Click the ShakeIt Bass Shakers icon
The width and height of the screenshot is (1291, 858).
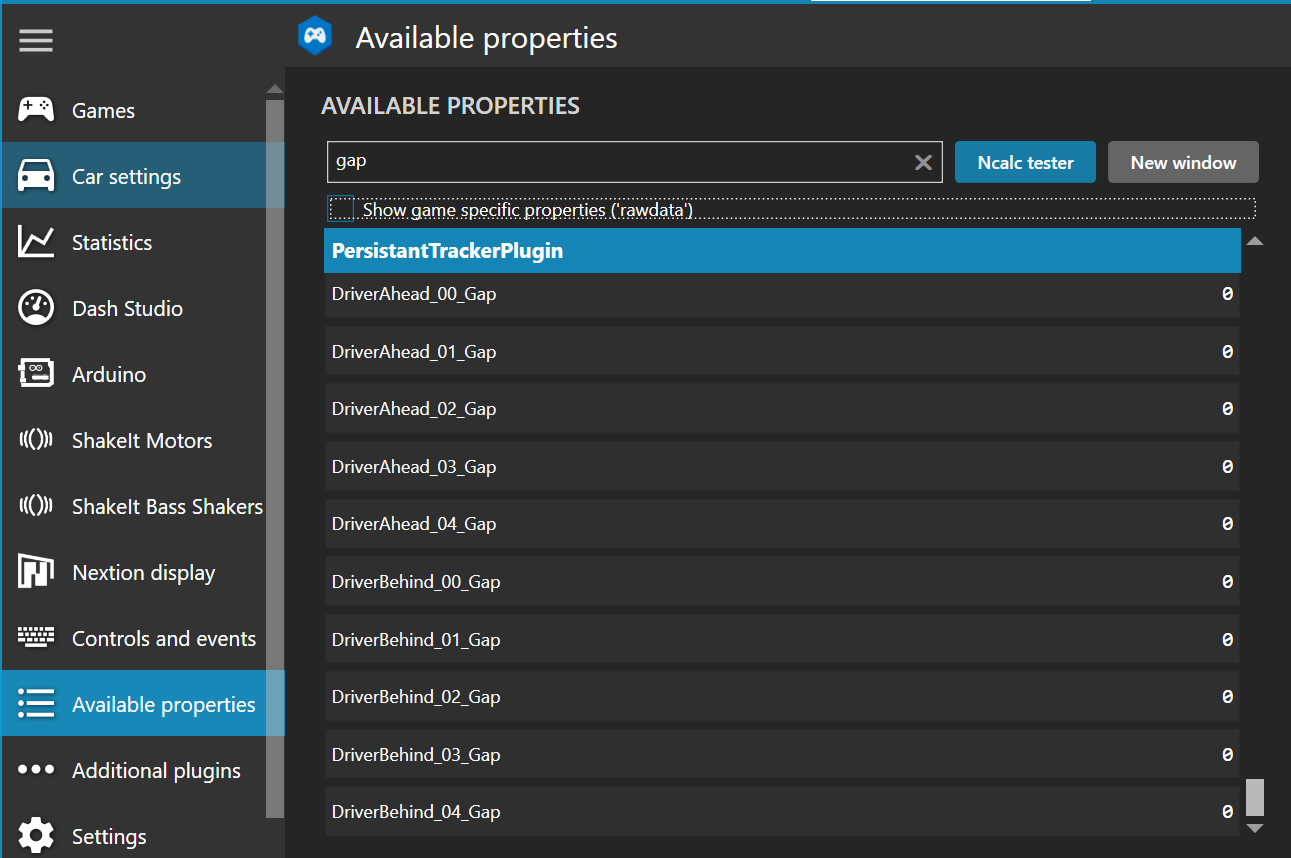tap(36, 506)
